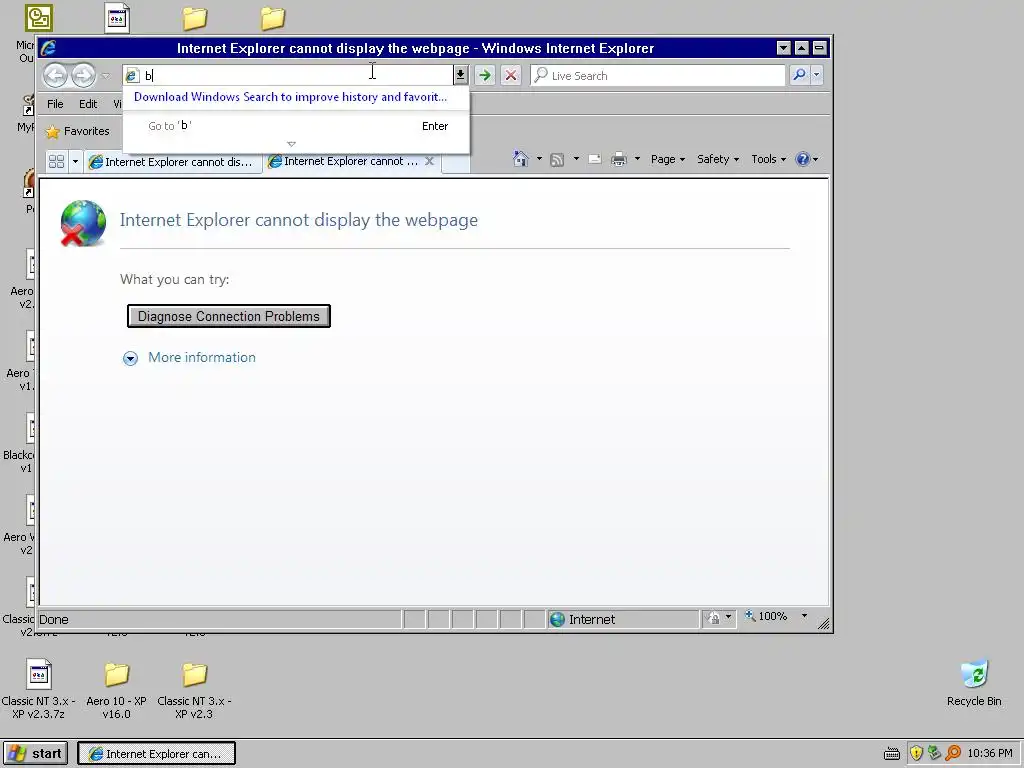The width and height of the screenshot is (1024, 768).
Task: Select the Go to 'b' suggestion
Action: pyautogui.click(x=296, y=126)
